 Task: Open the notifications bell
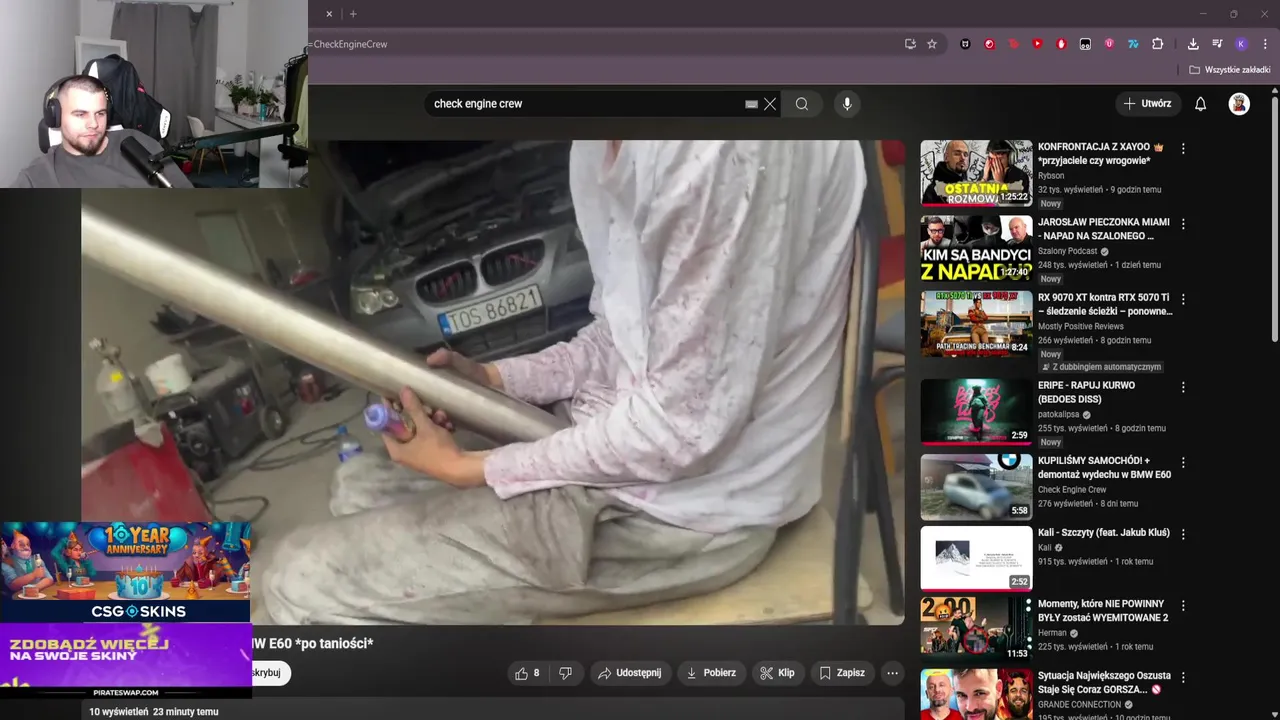[x=1201, y=104]
